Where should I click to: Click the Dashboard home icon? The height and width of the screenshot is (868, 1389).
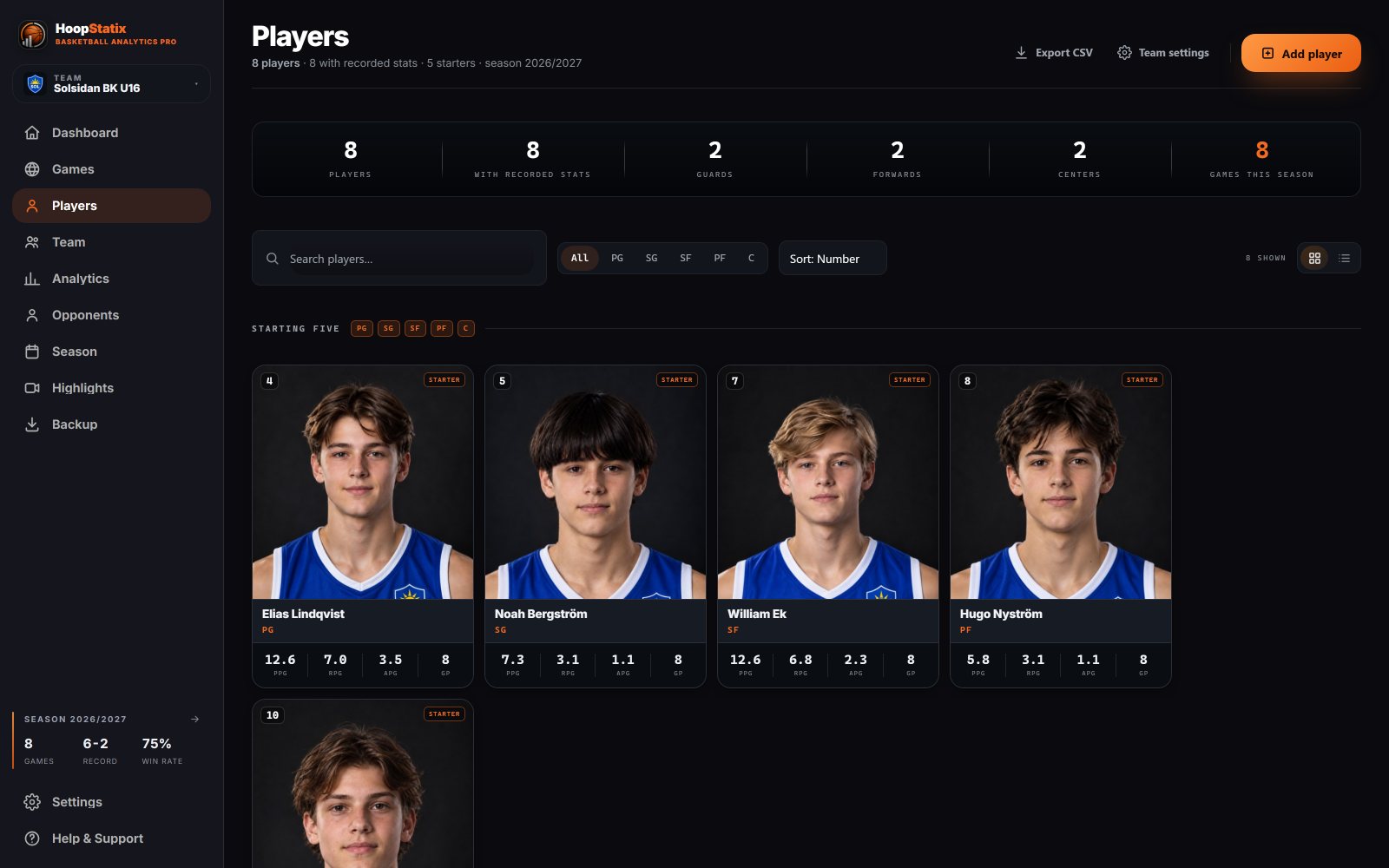[32, 133]
